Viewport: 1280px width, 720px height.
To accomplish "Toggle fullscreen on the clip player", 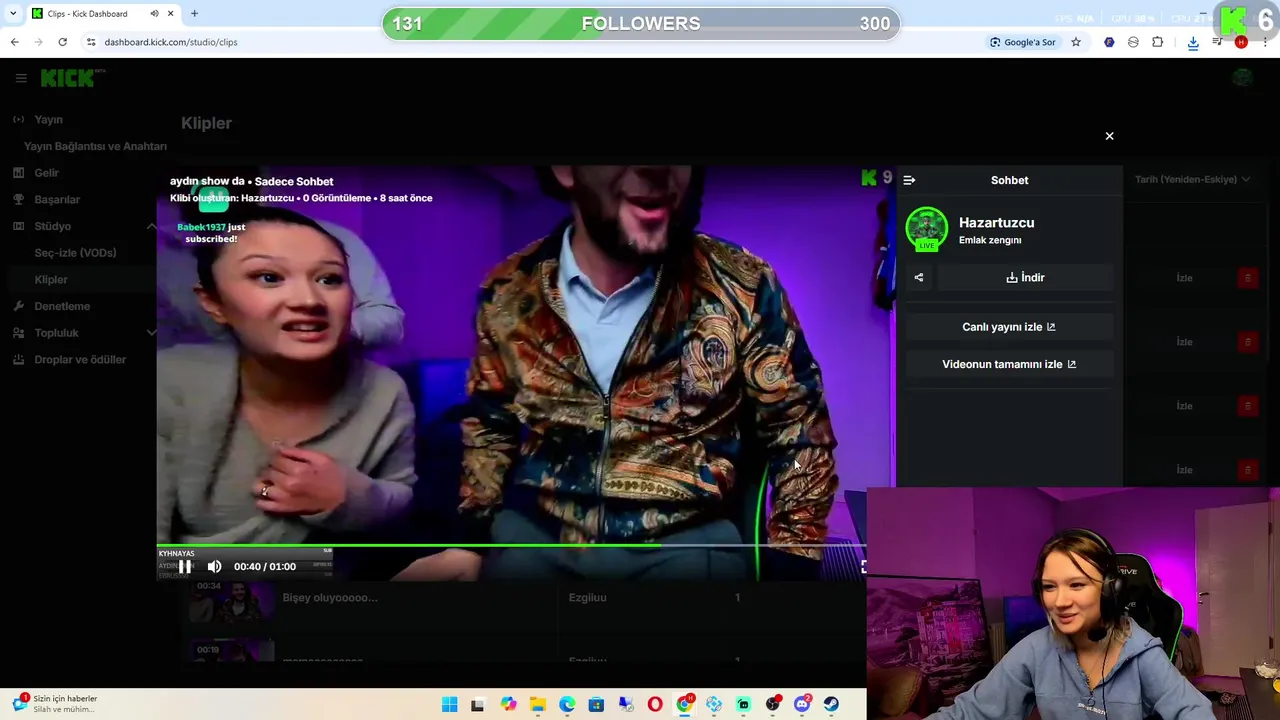I will 863,566.
